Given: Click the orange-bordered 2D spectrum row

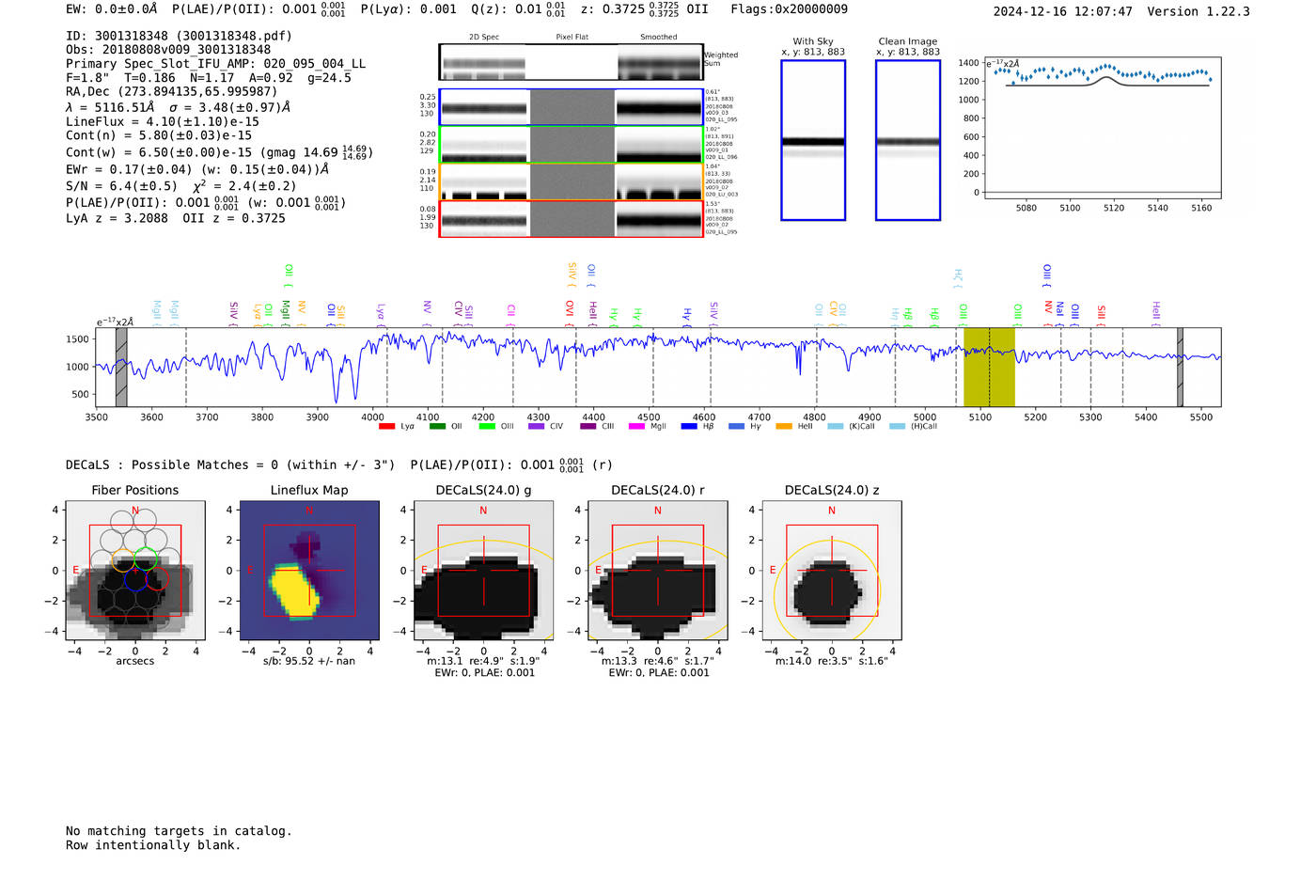Looking at the screenshot, I should (x=572, y=181).
